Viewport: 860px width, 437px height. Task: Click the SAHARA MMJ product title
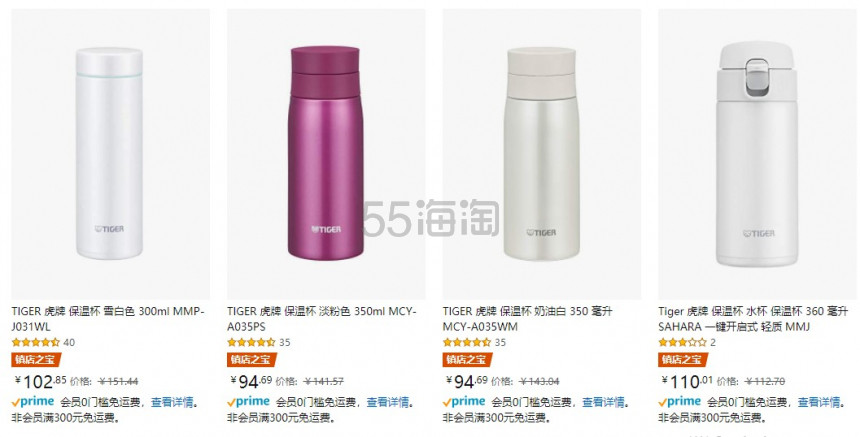[752, 319]
